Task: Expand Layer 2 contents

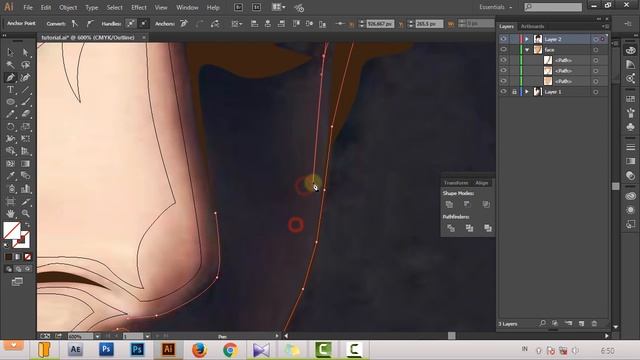Action: [x=527, y=39]
